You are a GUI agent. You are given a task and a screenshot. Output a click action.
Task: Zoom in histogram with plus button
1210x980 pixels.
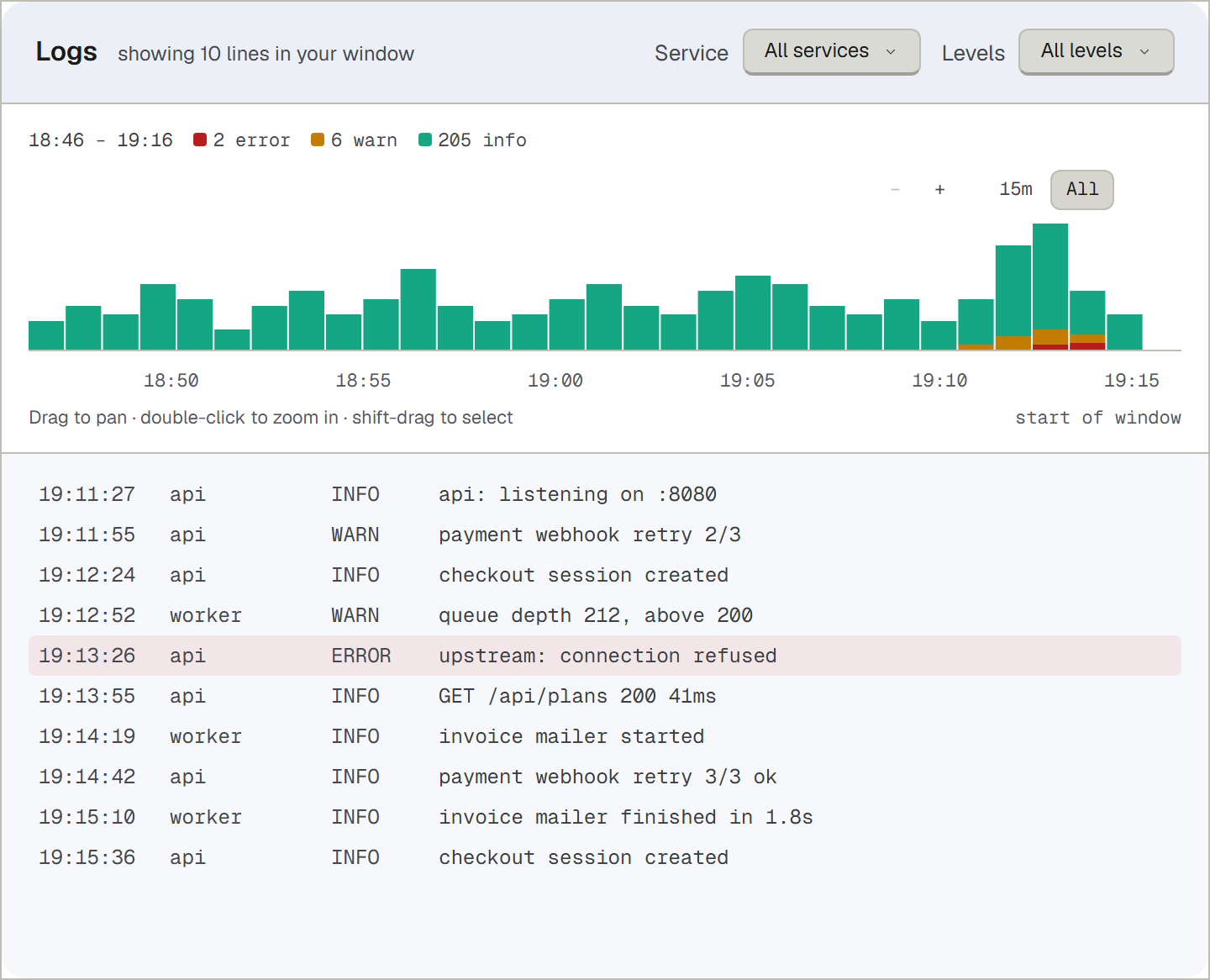[x=940, y=190]
